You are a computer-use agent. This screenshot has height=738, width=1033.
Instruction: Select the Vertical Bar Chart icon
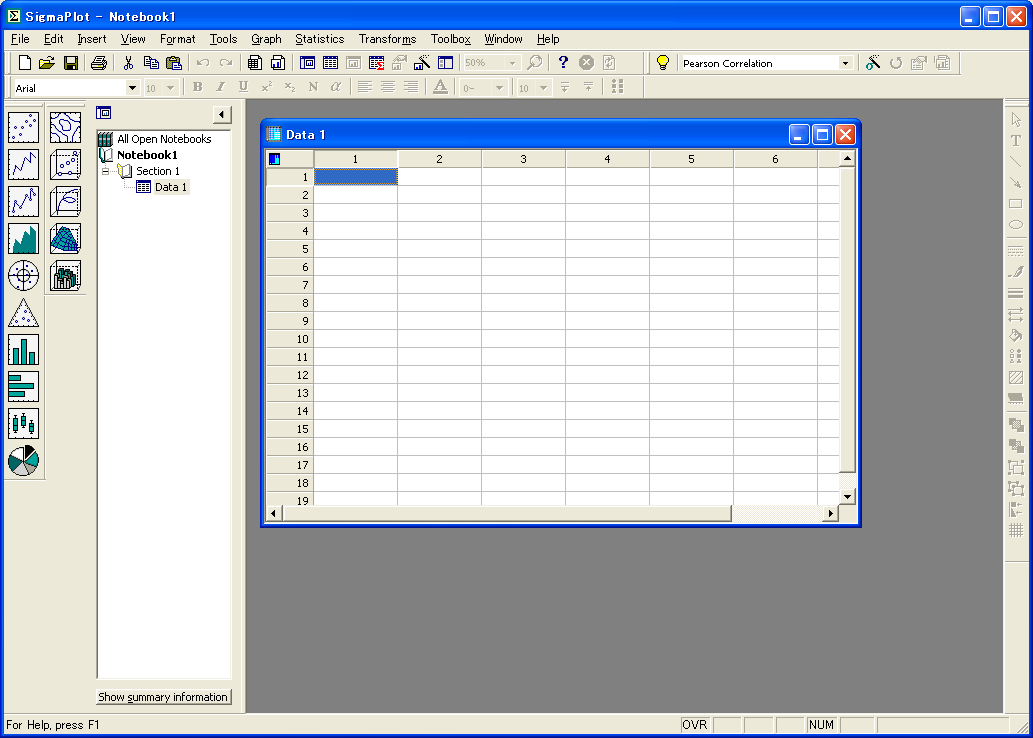click(x=24, y=349)
